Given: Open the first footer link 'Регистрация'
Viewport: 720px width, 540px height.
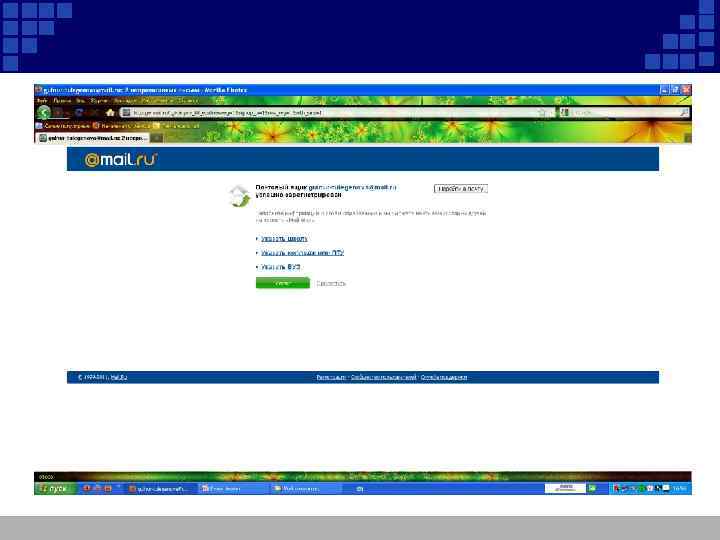Looking at the screenshot, I should (331, 377).
